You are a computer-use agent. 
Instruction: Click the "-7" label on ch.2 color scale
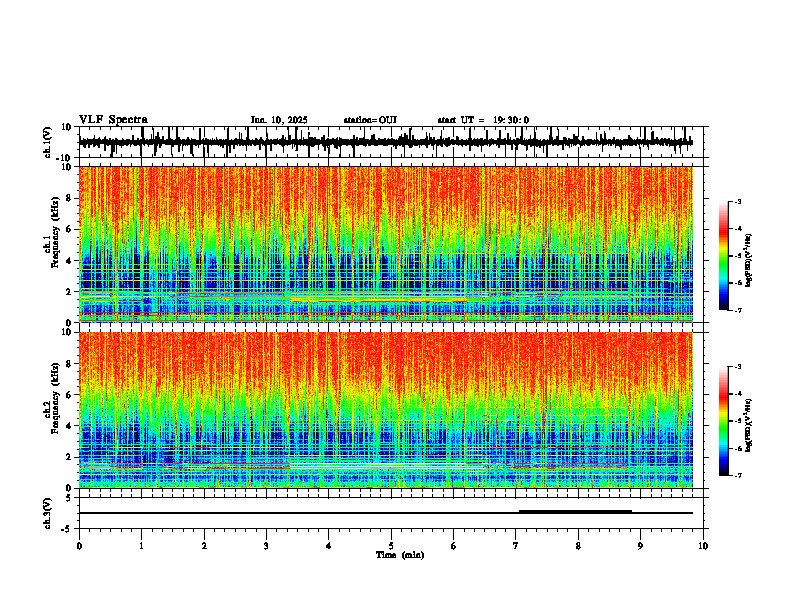(738, 475)
